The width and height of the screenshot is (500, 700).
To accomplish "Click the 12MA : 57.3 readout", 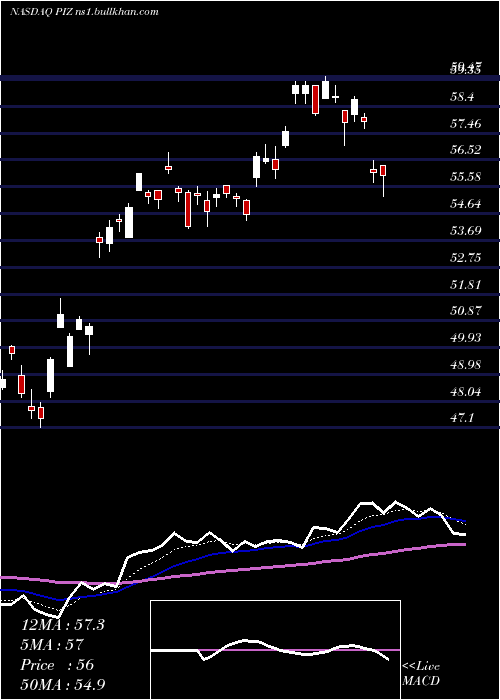I will [62, 625].
